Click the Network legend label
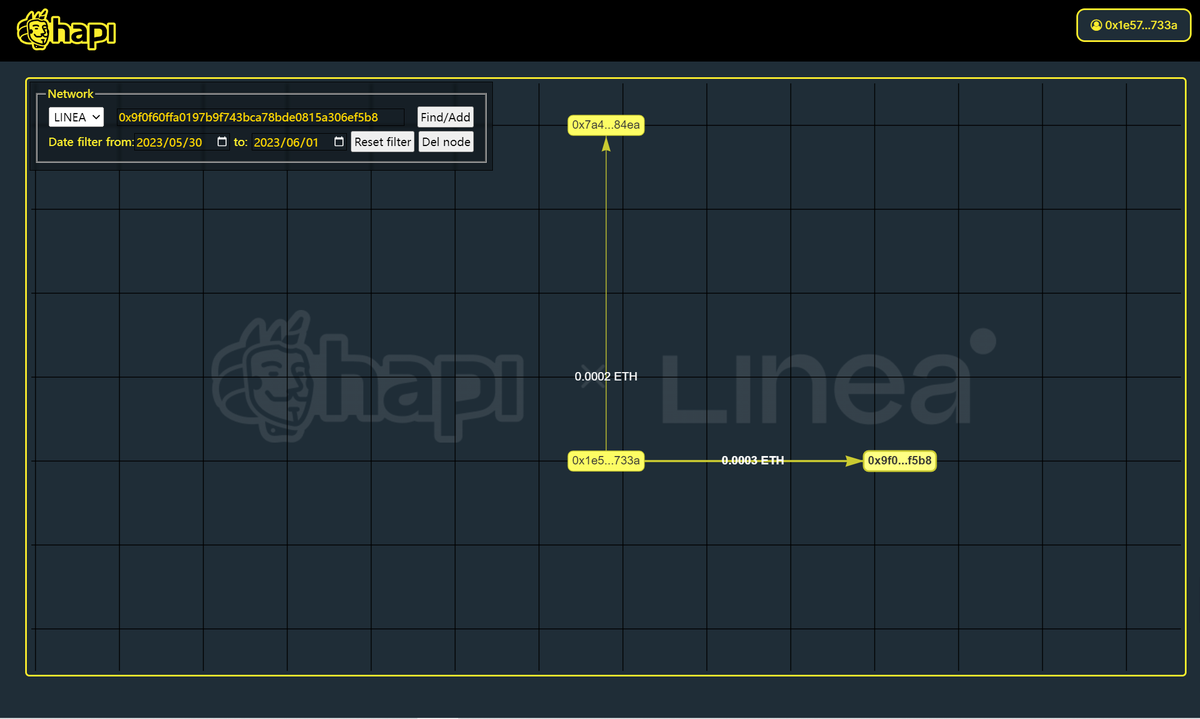The image size is (1200, 719). (70, 94)
